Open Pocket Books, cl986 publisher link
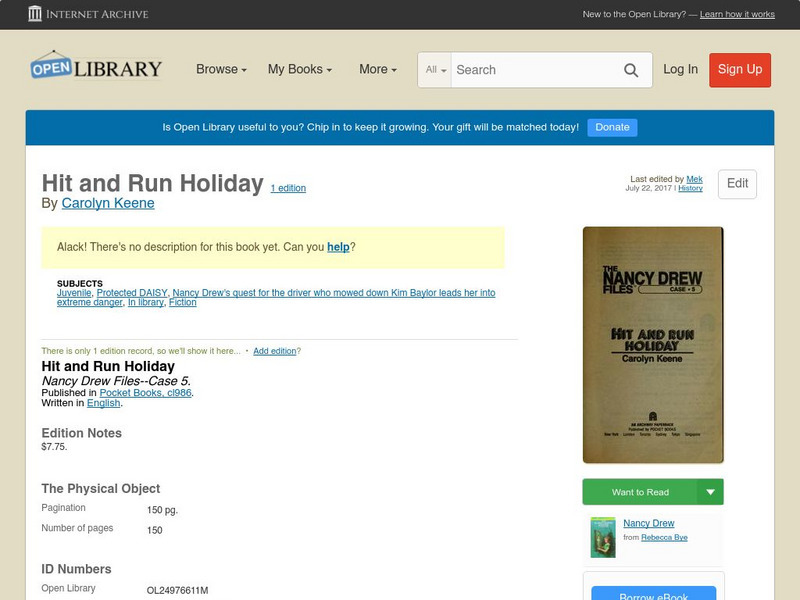800x600 pixels. point(145,393)
